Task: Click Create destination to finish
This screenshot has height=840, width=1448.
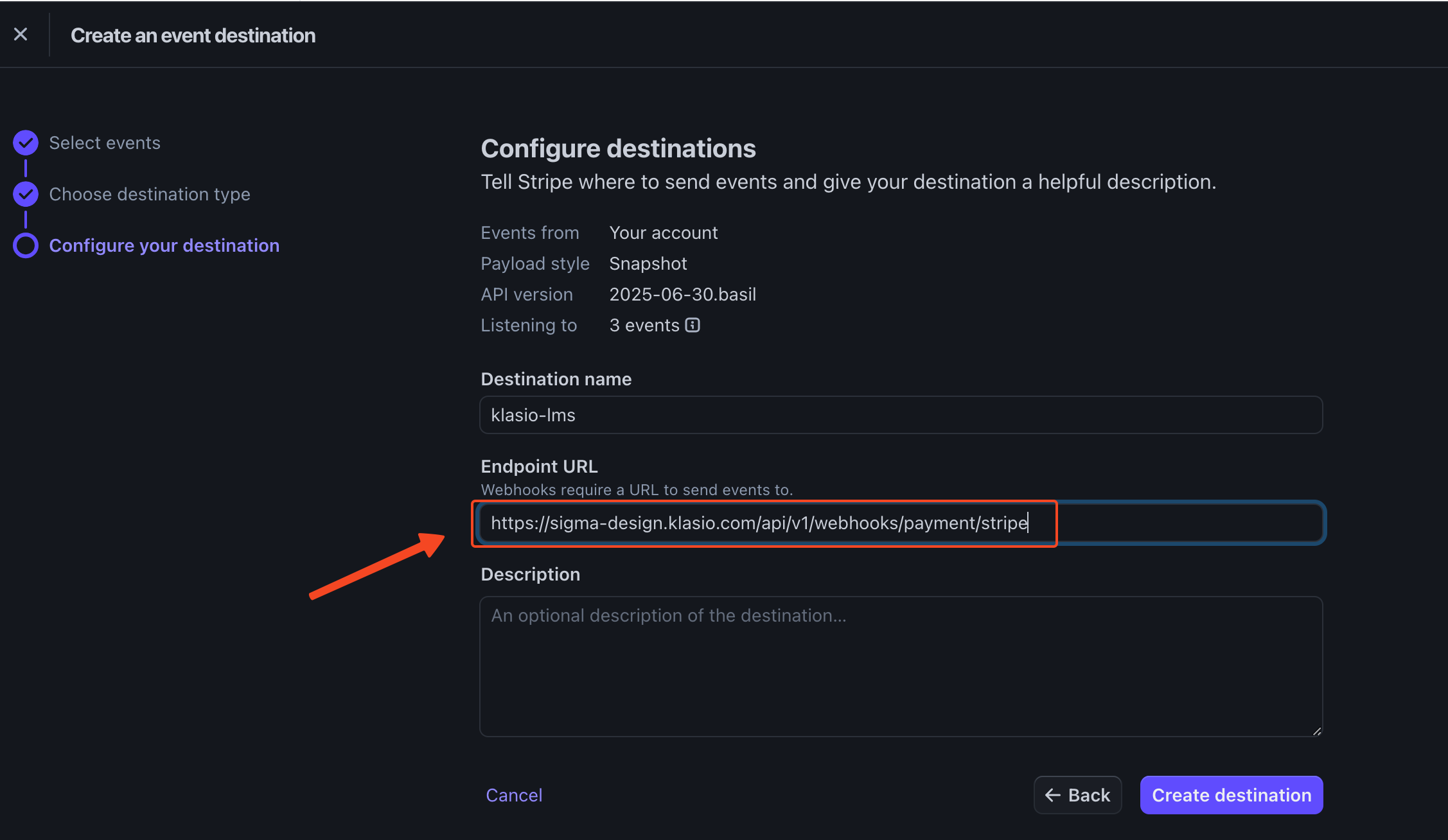Action: [1231, 795]
